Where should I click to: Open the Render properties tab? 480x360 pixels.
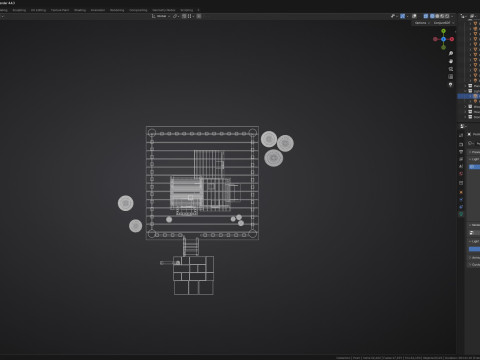tap(461, 145)
